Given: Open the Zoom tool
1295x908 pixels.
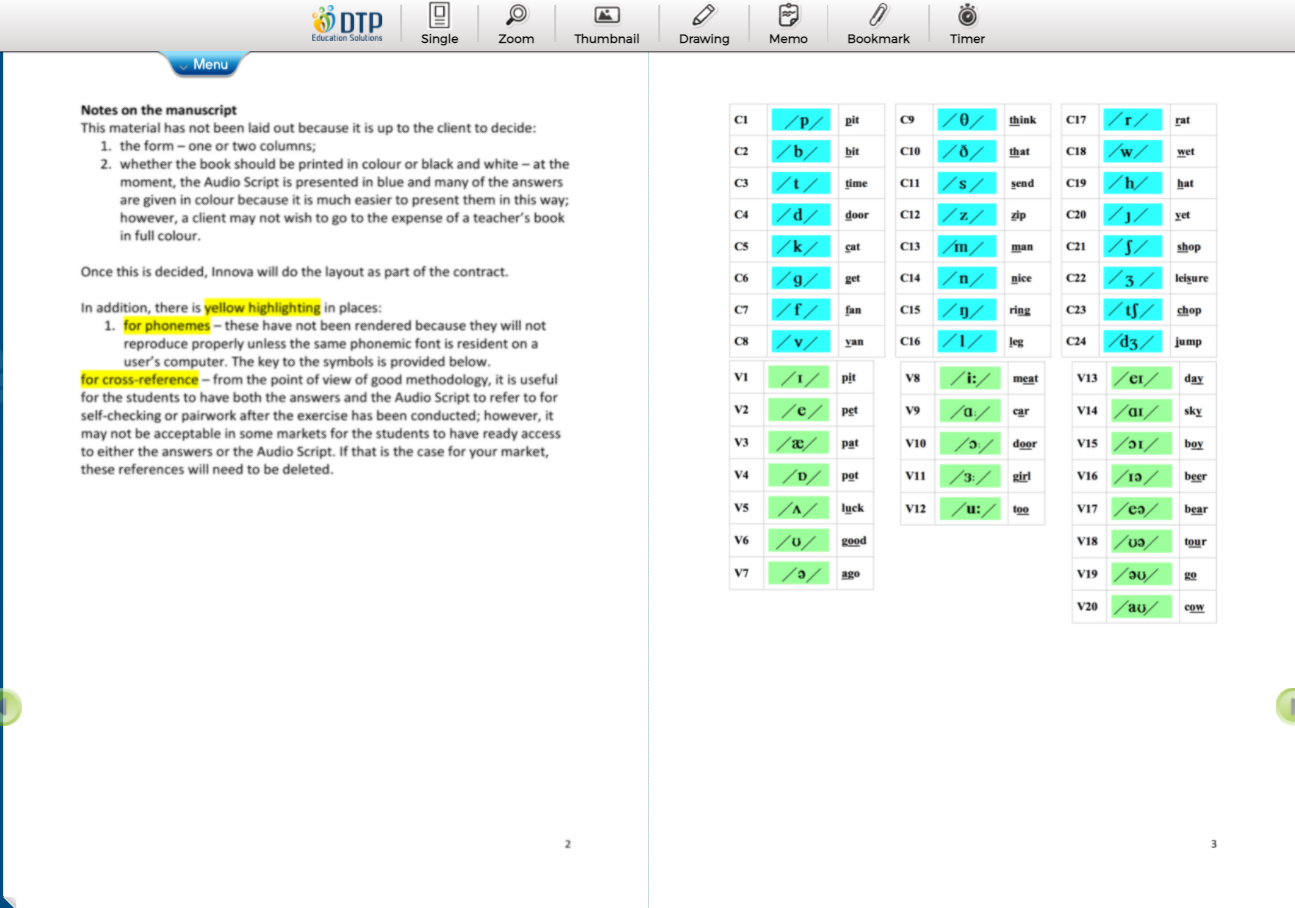Looking at the screenshot, I should click(516, 25).
